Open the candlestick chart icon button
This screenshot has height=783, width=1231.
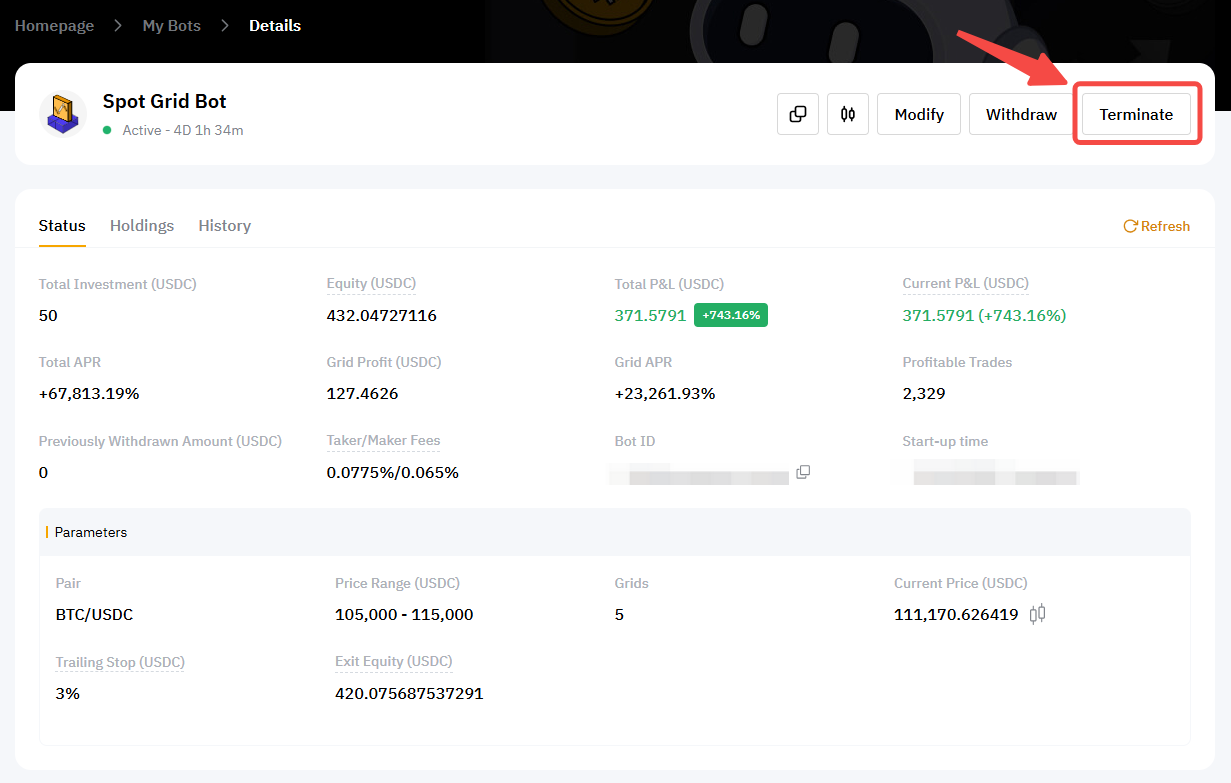click(848, 114)
